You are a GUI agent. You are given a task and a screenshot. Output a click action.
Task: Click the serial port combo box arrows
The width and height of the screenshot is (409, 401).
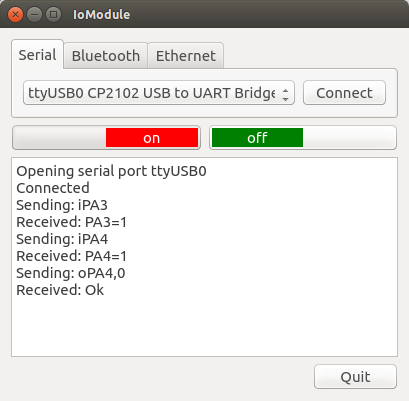tap(285, 93)
